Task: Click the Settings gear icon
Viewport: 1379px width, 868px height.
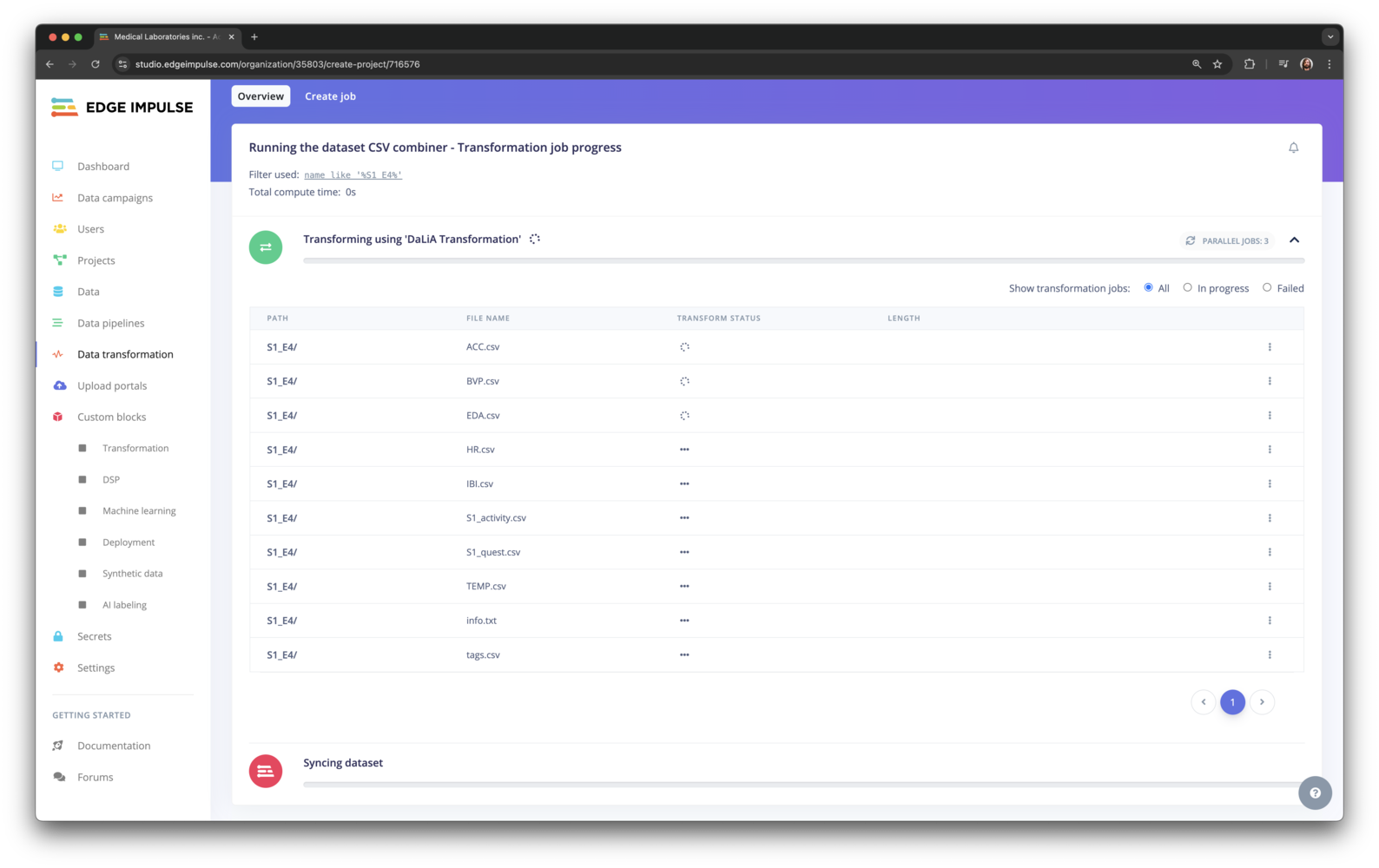Action: coord(58,667)
